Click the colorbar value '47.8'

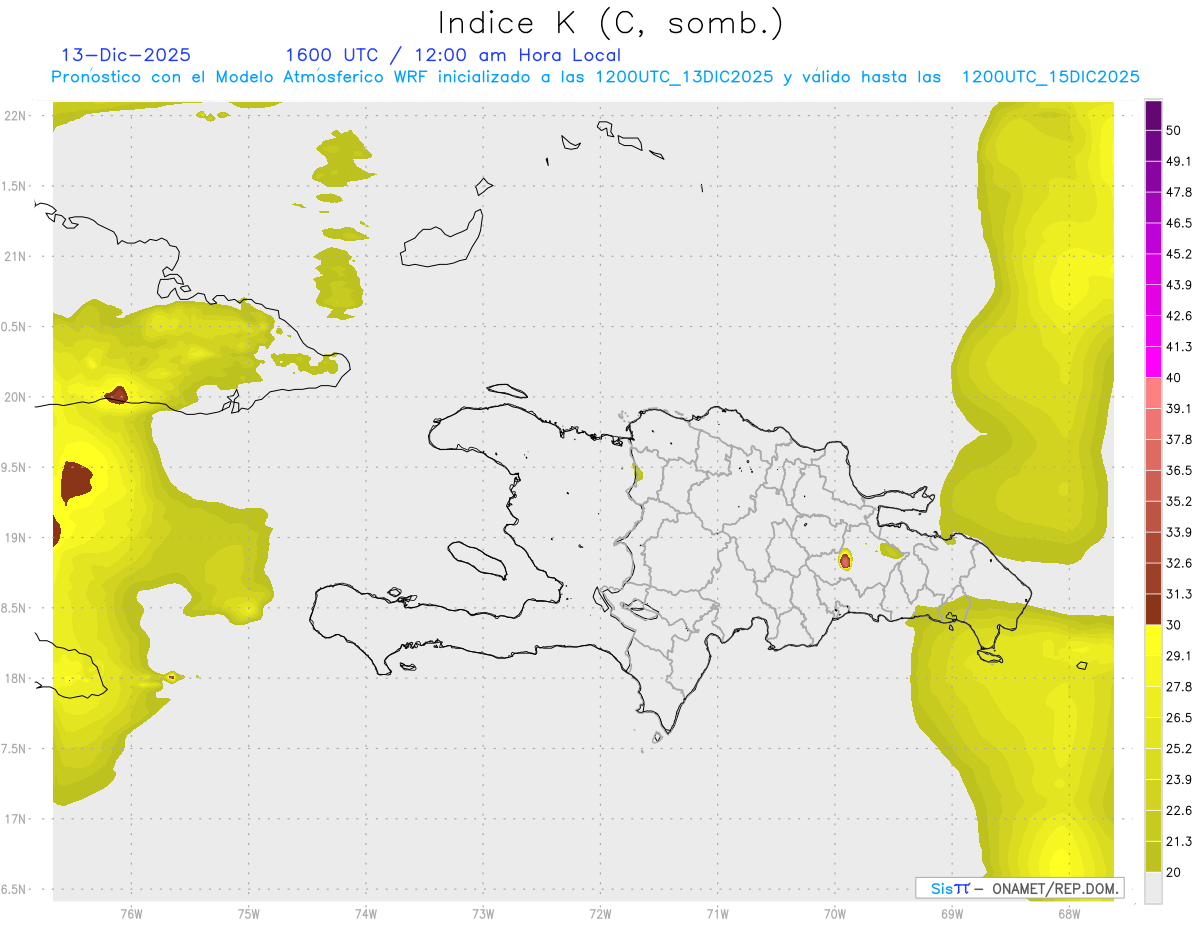pyautogui.click(x=1179, y=192)
